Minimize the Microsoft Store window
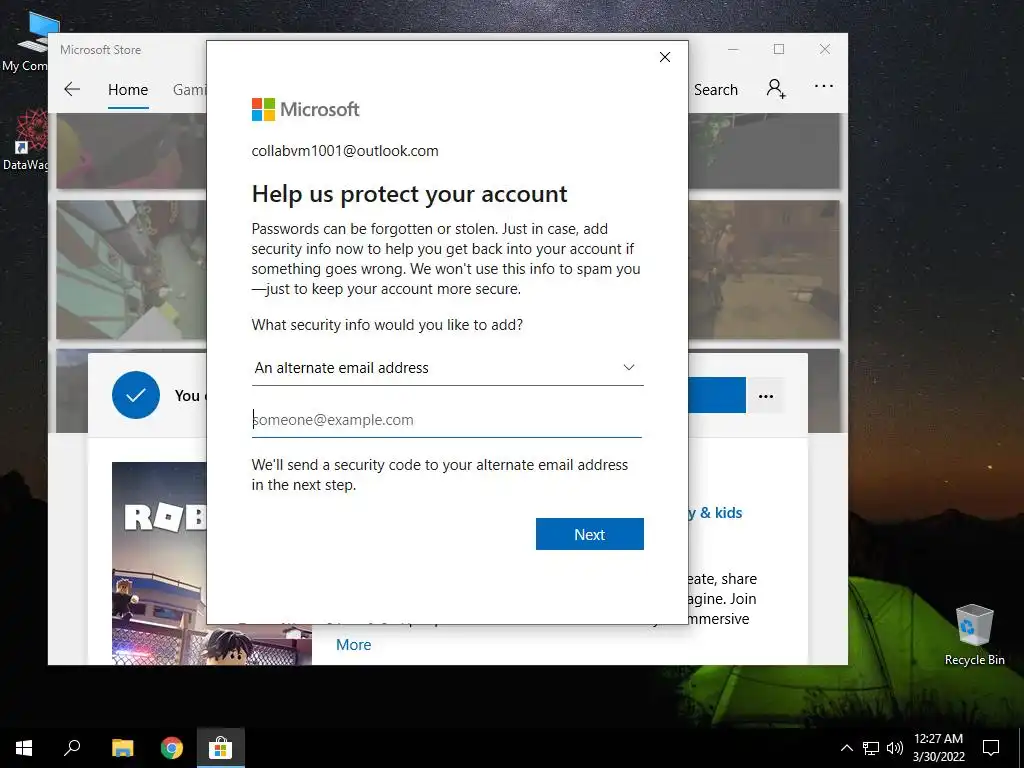1024x768 pixels. pyautogui.click(x=733, y=50)
